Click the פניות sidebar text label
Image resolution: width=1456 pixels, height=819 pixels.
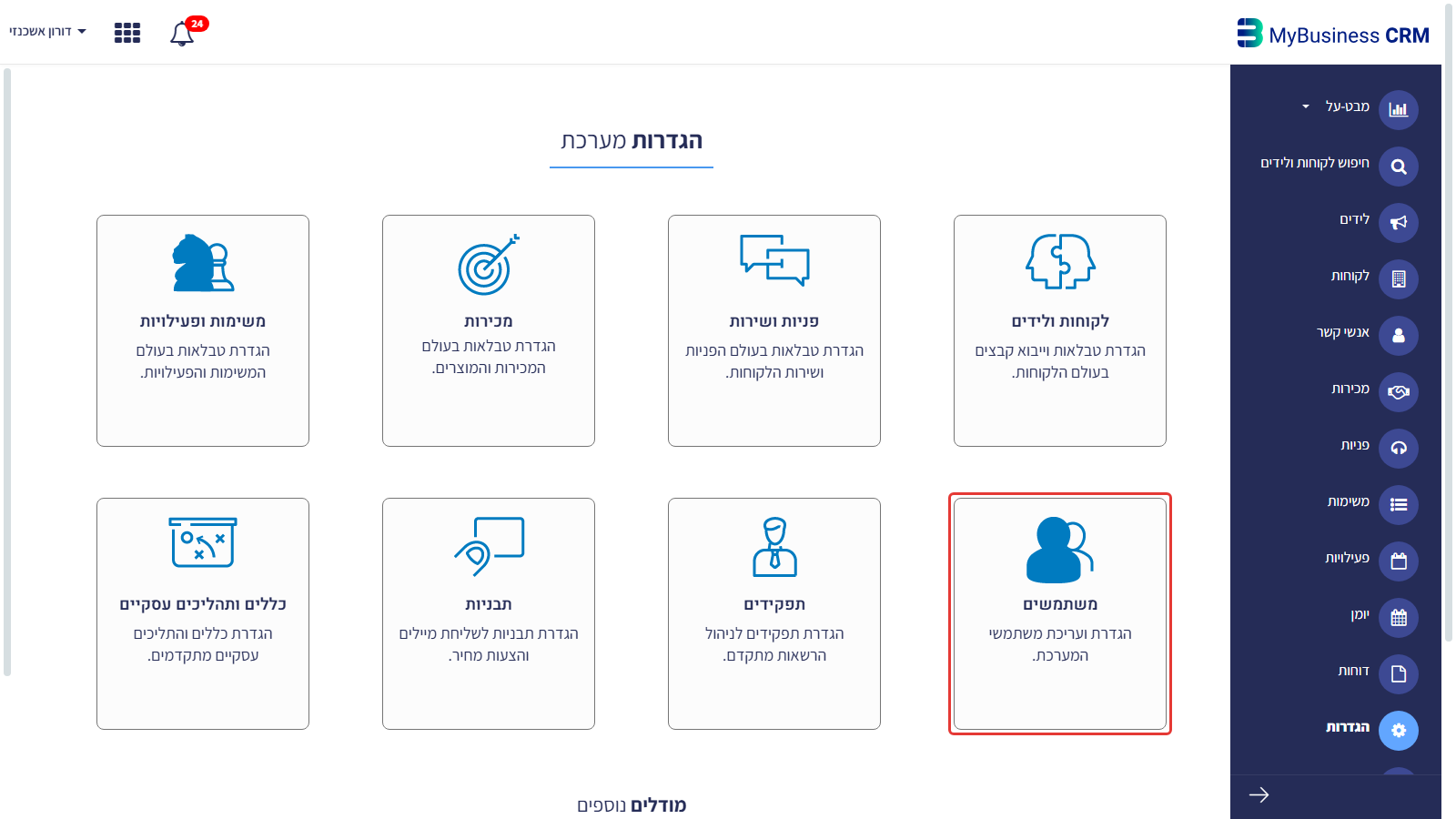tap(1355, 445)
